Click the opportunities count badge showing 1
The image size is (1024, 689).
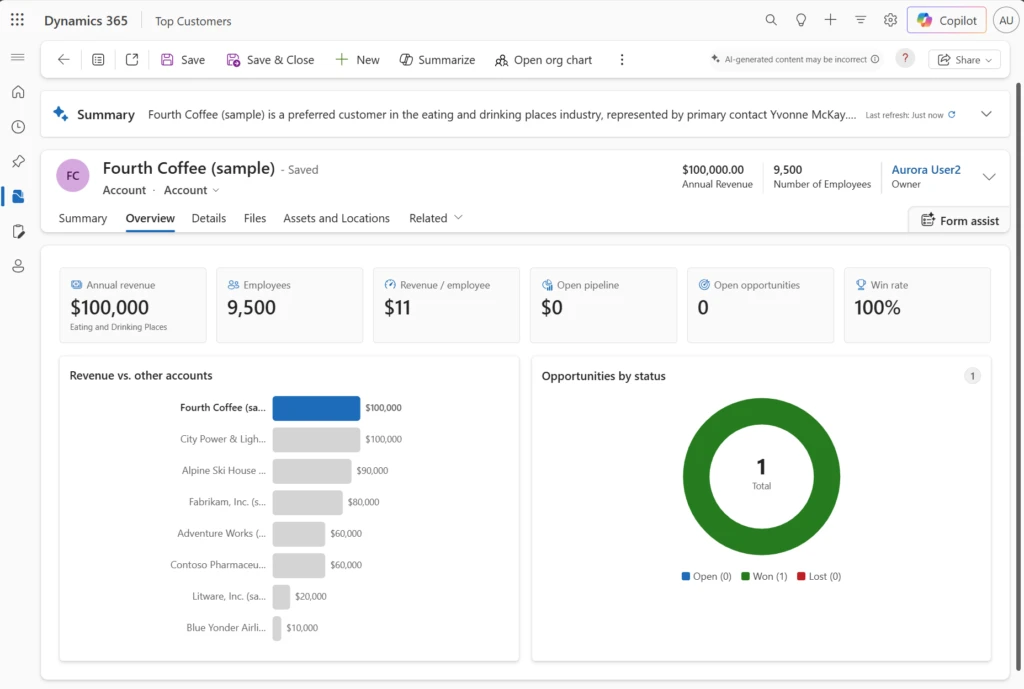972,376
